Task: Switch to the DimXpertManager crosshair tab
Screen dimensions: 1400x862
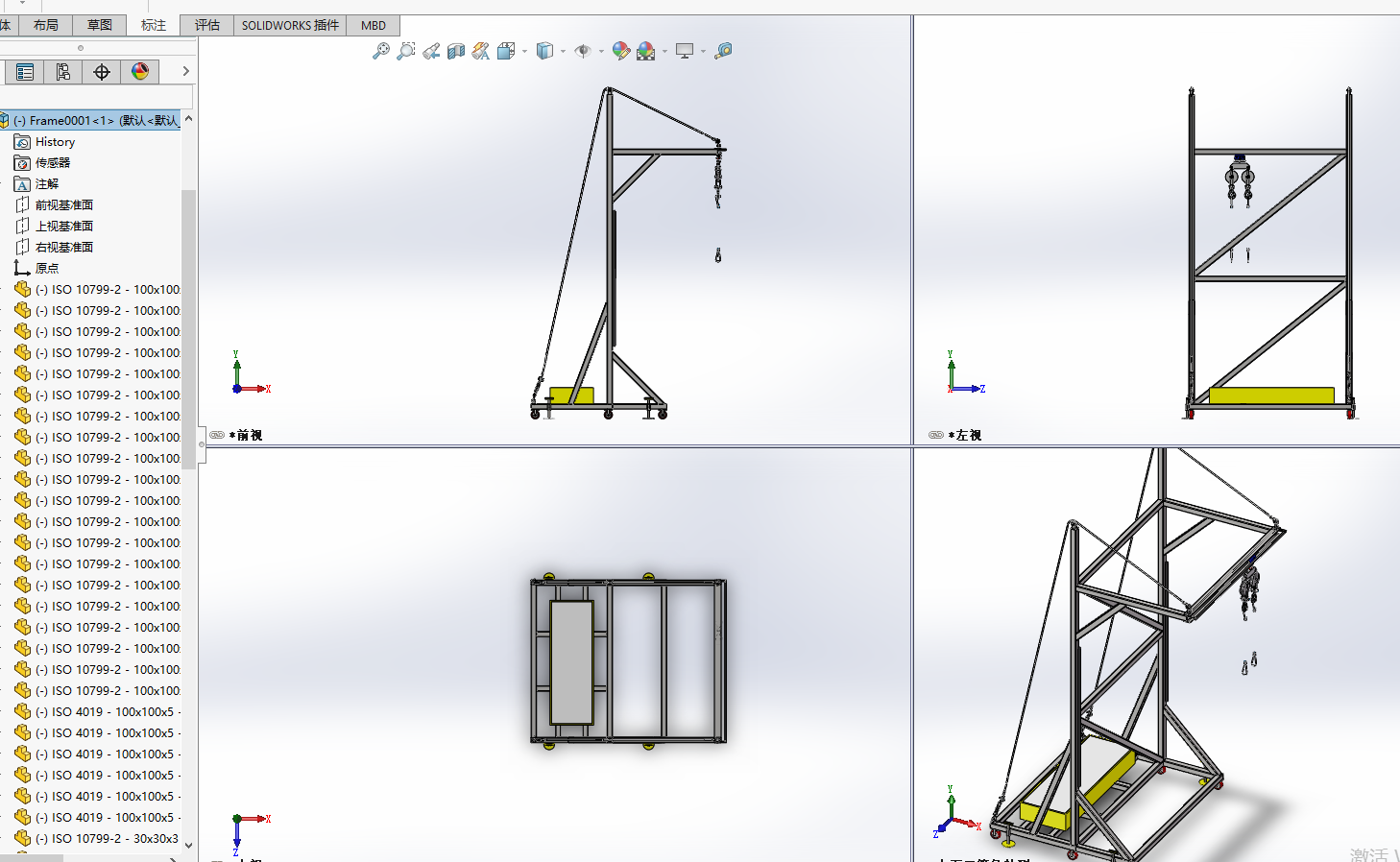Action: (x=102, y=72)
